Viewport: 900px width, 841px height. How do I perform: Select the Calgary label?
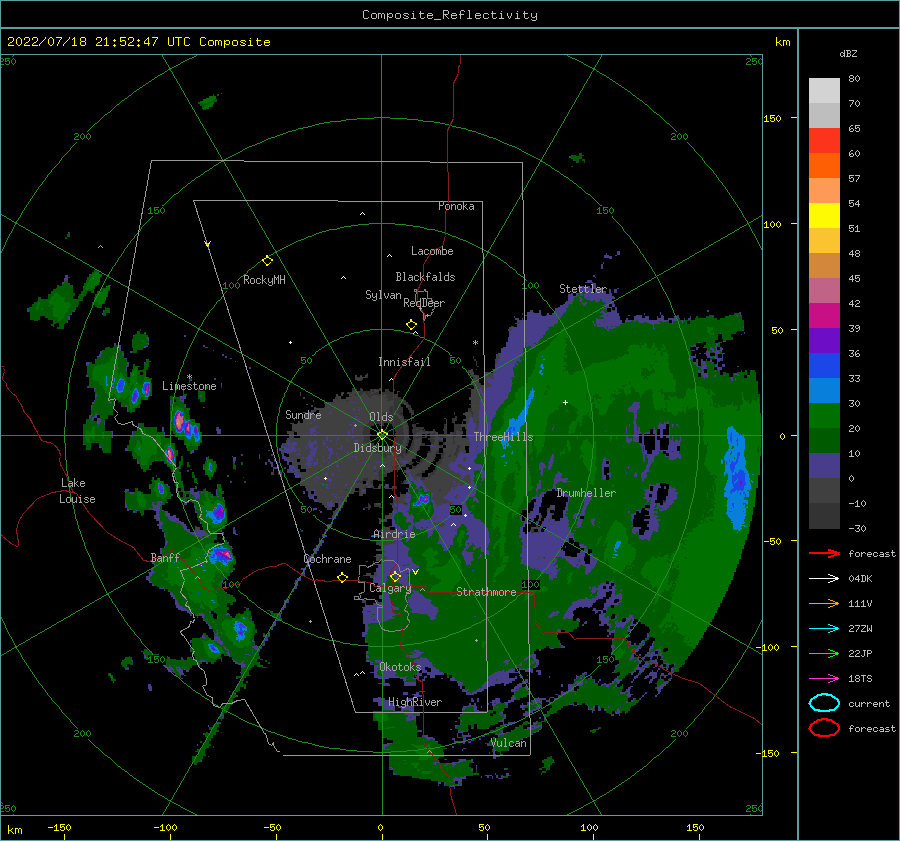(x=390, y=588)
